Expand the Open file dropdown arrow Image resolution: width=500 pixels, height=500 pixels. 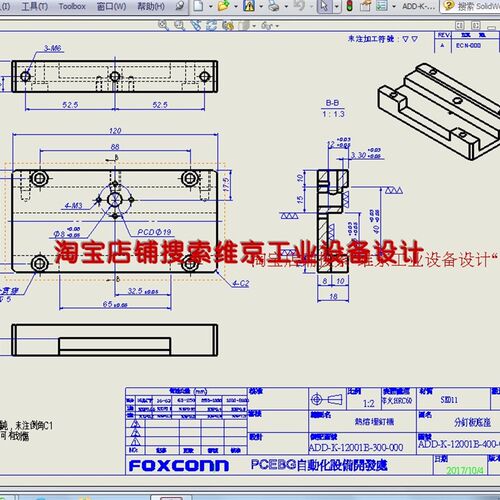236,6
